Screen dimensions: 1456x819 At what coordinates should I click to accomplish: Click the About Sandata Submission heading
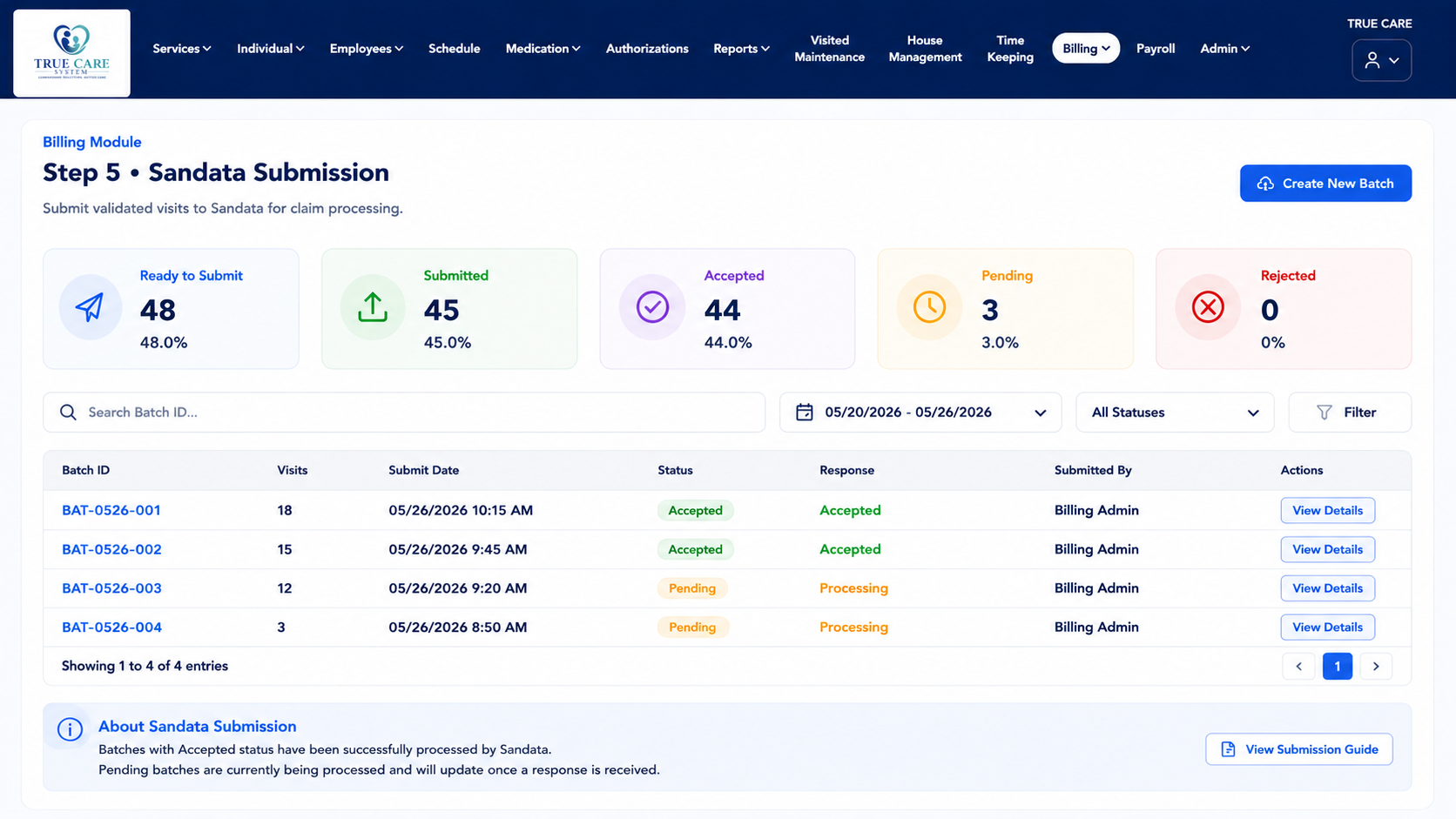tap(198, 726)
